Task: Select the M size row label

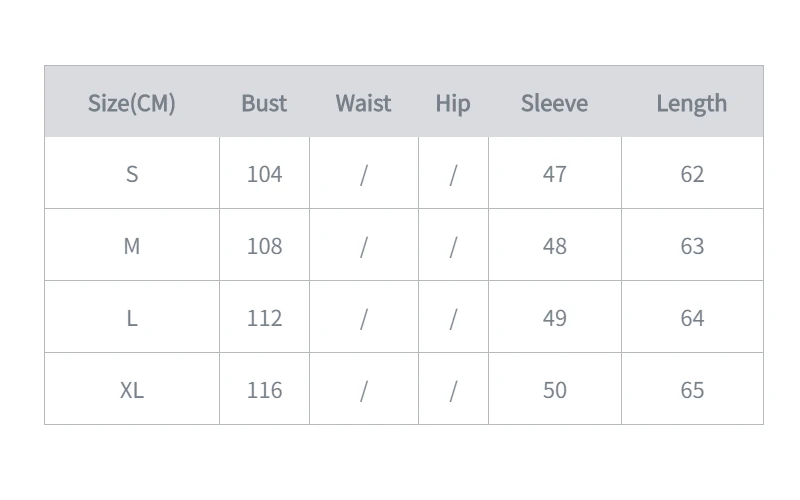Action: pyautogui.click(x=132, y=246)
